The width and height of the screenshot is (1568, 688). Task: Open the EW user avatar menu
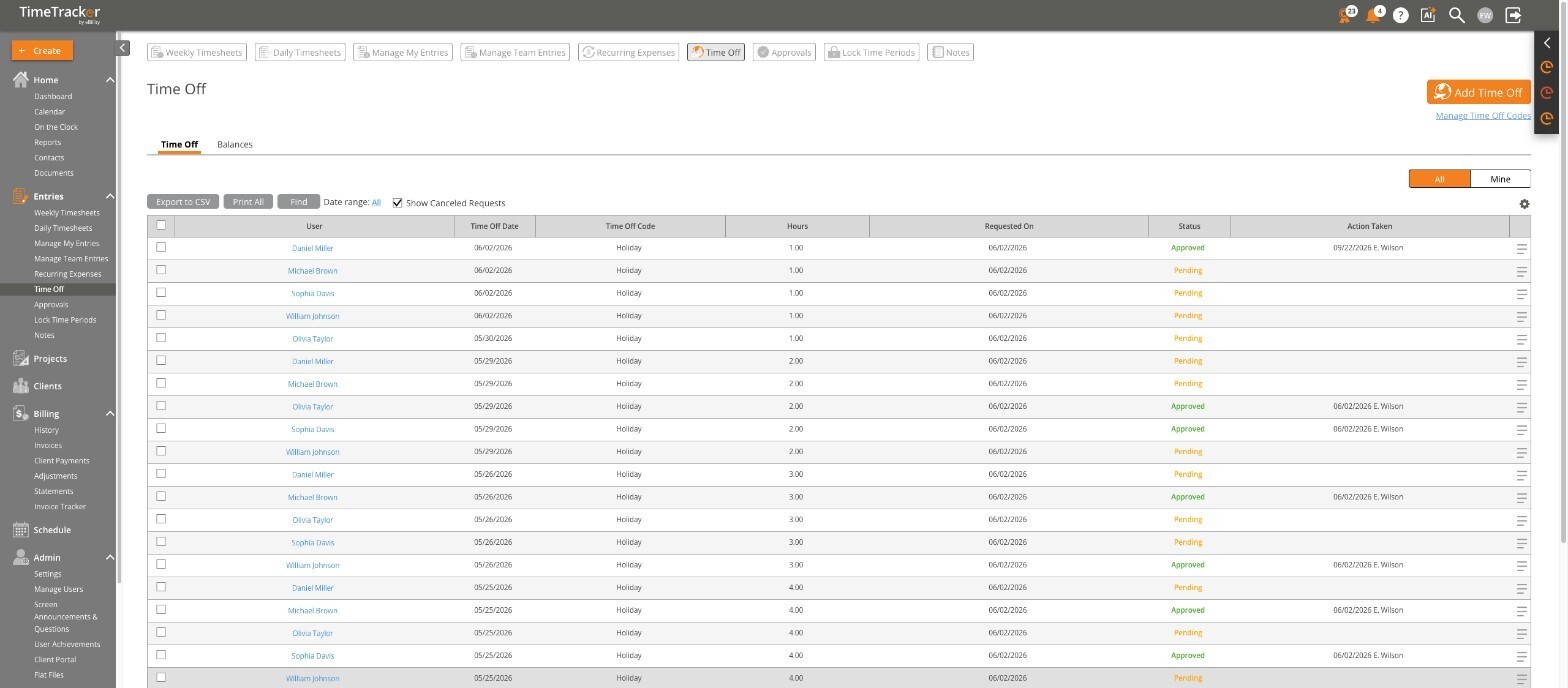click(1485, 15)
